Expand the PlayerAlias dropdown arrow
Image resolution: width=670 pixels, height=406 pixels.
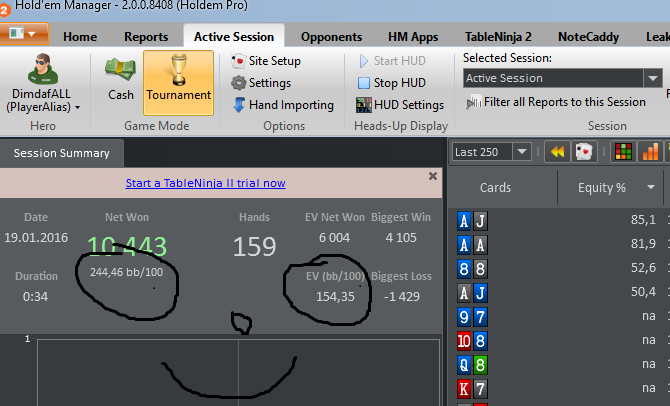point(77,107)
